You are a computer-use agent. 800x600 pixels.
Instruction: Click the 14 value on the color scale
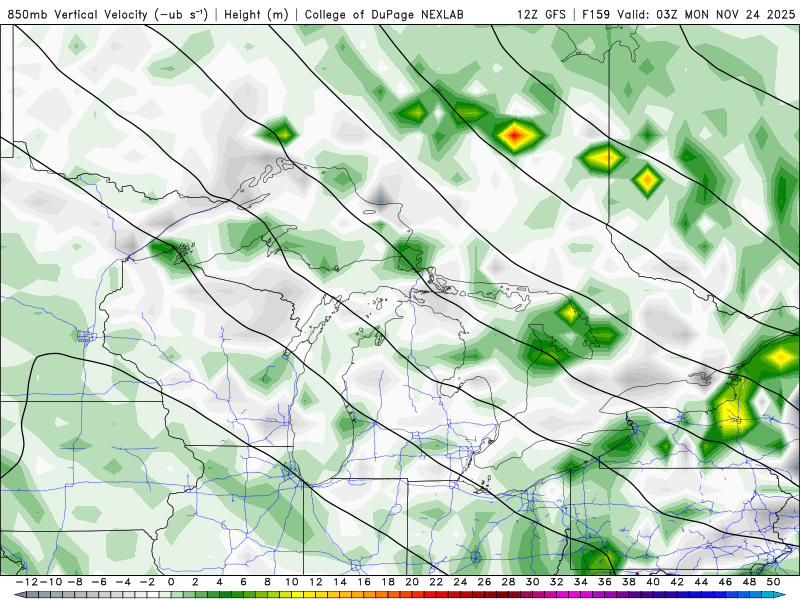340,582
